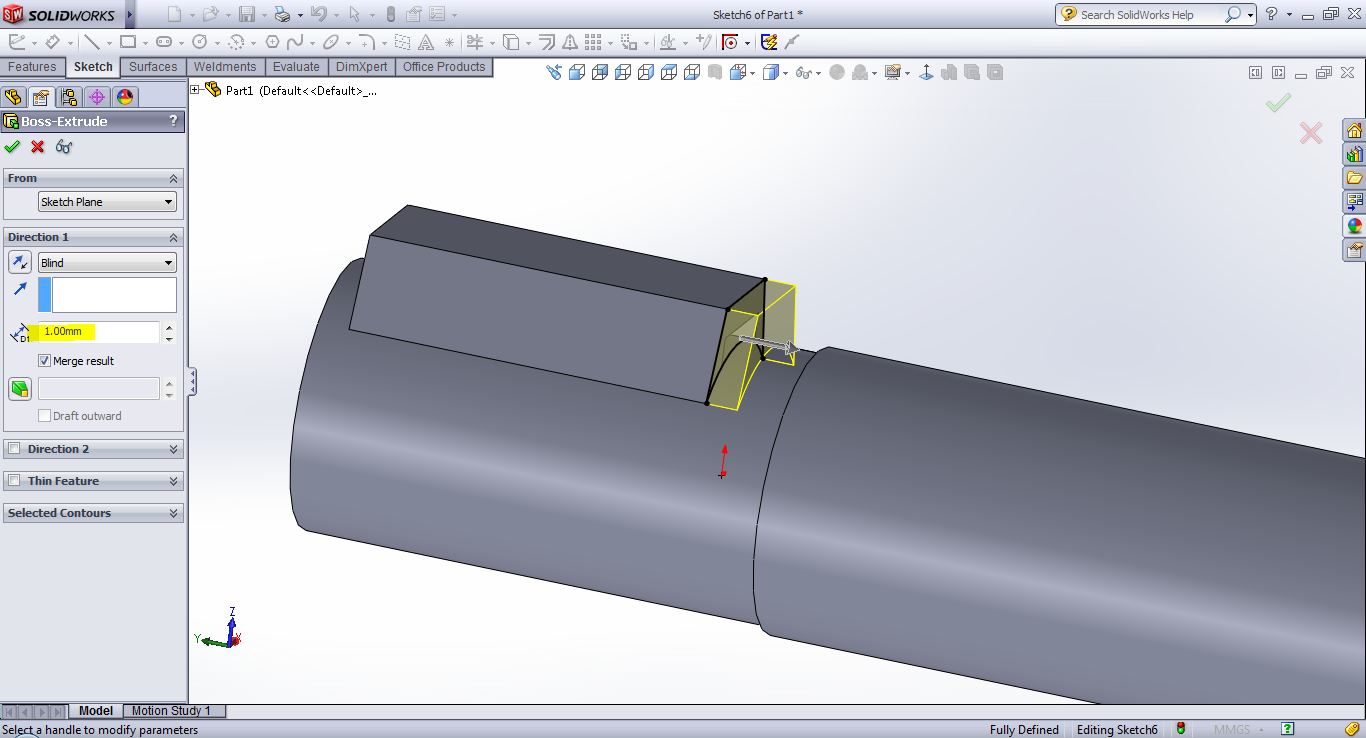Viewport: 1366px width, 738px height.
Task: Switch to the DimXpert tab
Action: click(362, 67)
